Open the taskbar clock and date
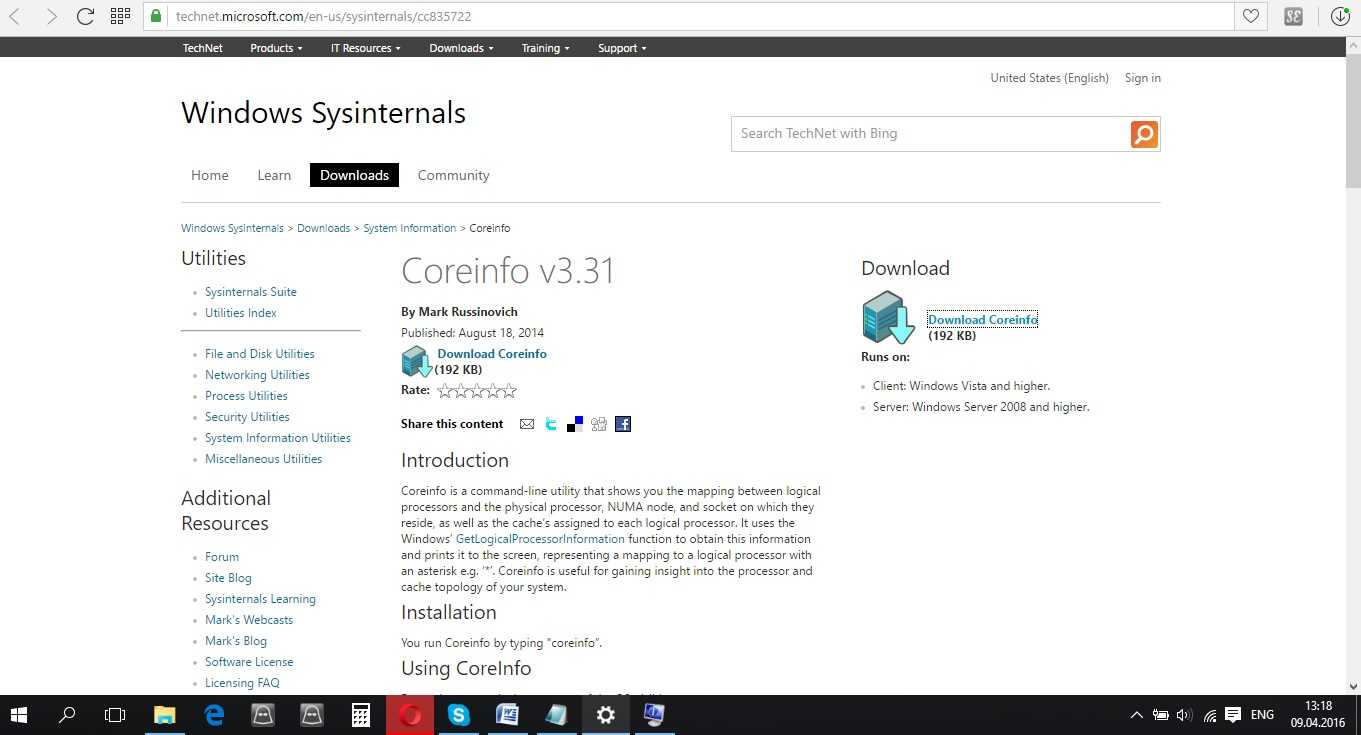 [1317, 715]
